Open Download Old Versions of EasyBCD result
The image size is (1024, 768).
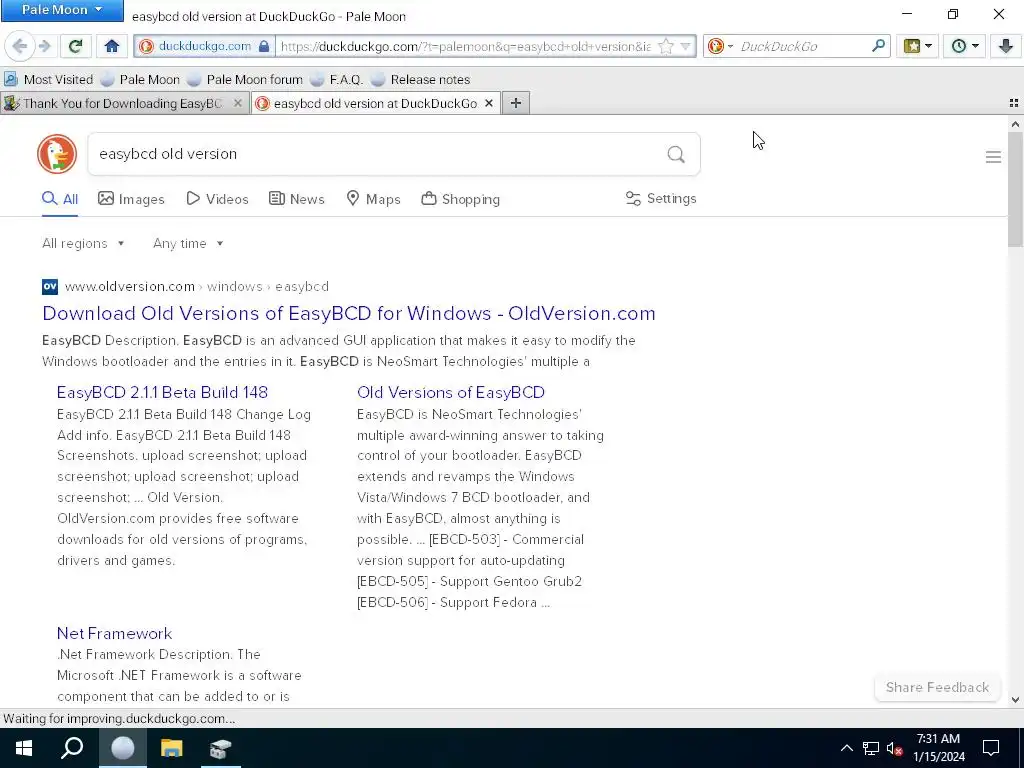click(349, 313)
